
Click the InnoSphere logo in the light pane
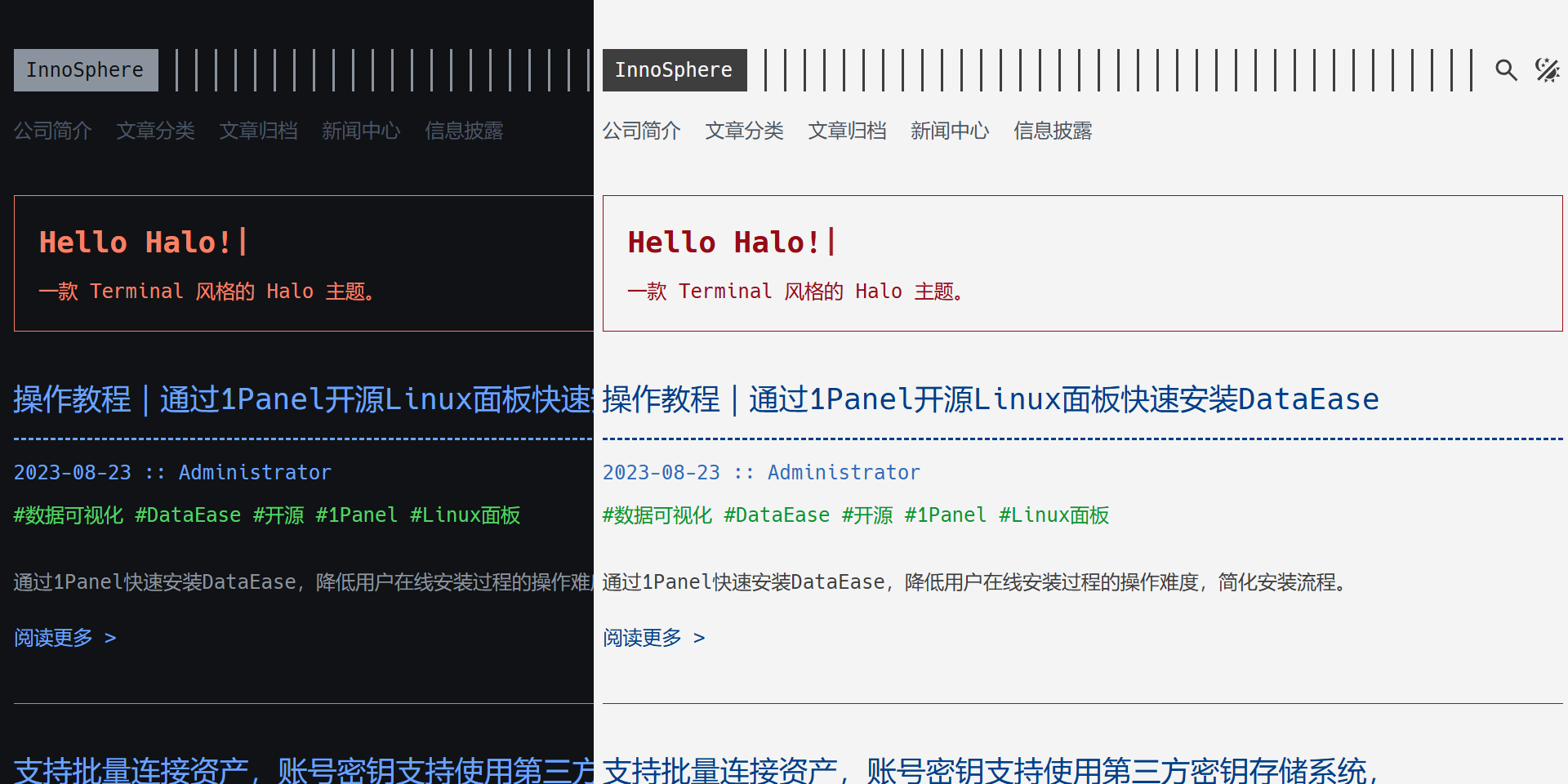click(x=674, y=70)
